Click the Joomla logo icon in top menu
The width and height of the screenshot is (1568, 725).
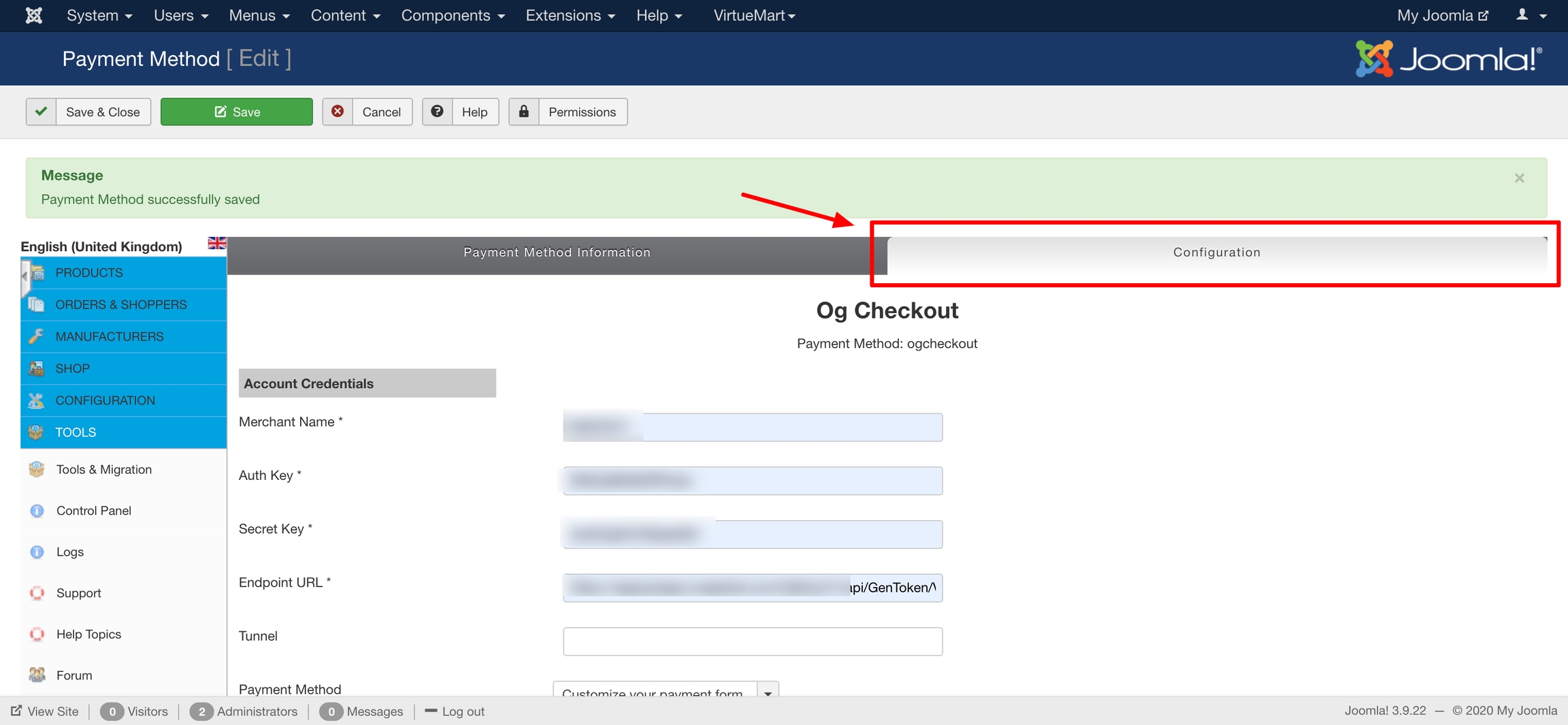coord(33,15)
